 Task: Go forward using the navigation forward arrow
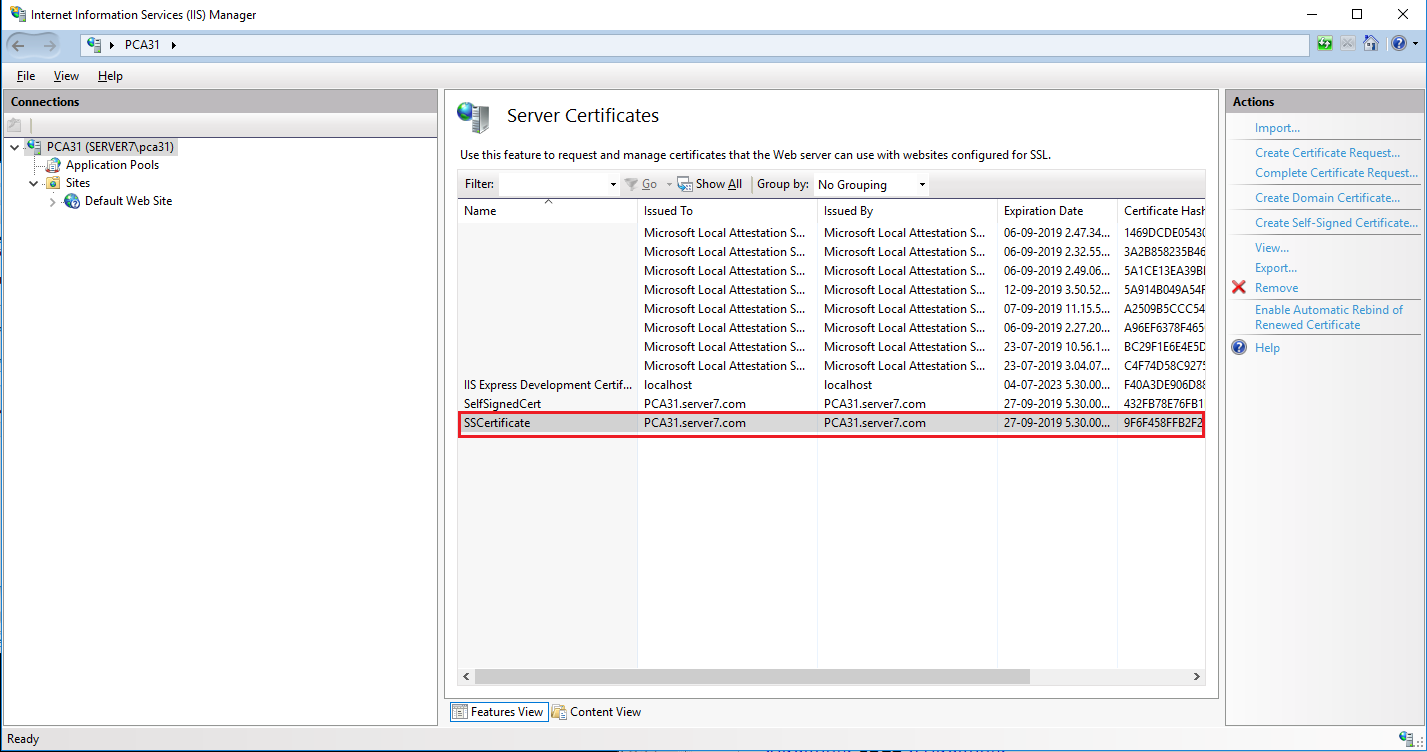pyautogui.click(x=49, y=45)
